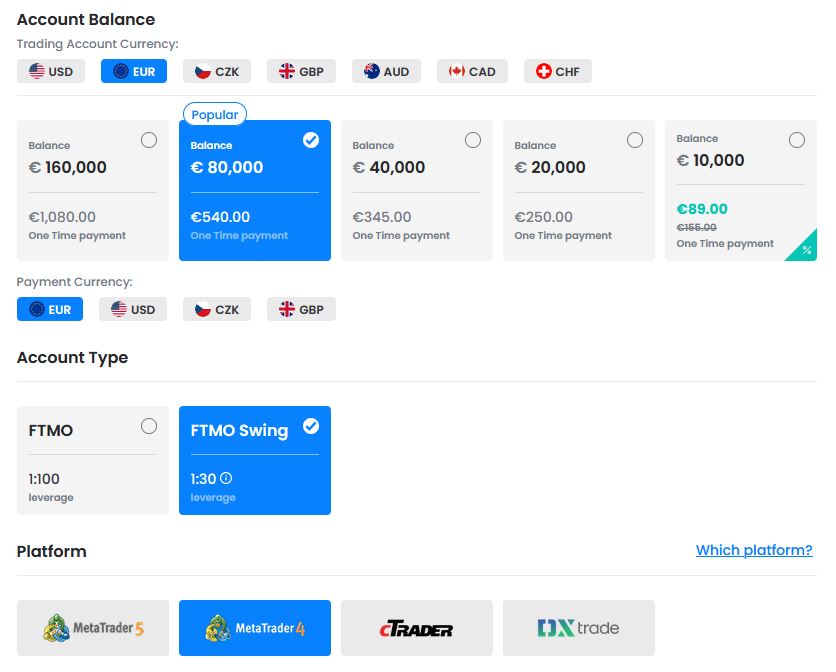Select the MetaTrader 5 platform
This screenshot has height=672, width=836.
[x=93, y=628]
